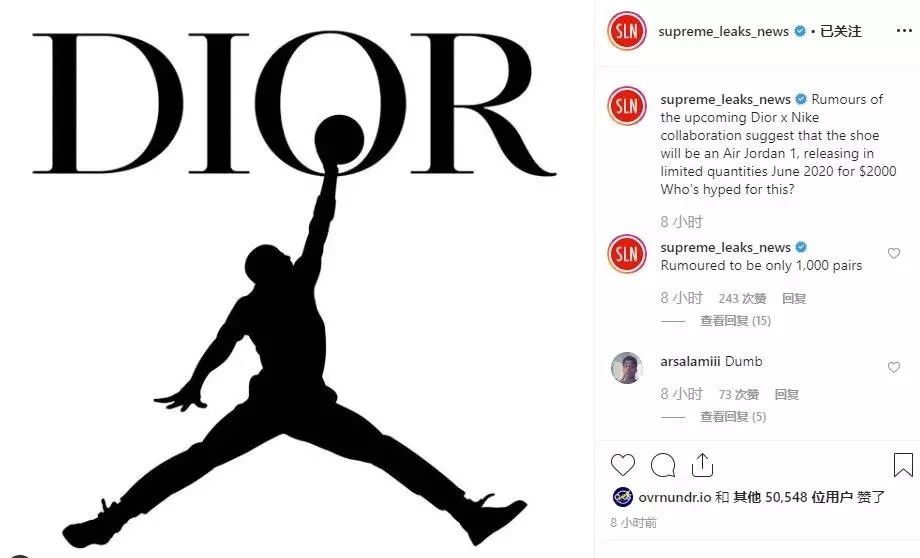
Task: Open comment bubble icon under post
Action: [x=663, y=465]
